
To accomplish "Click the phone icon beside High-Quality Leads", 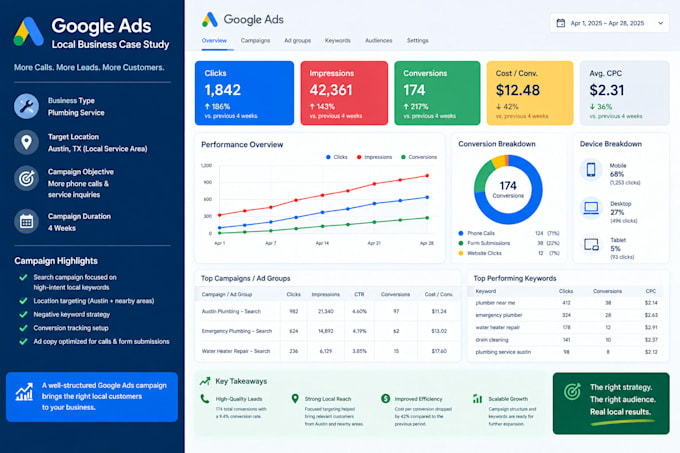I will point(205,398).
